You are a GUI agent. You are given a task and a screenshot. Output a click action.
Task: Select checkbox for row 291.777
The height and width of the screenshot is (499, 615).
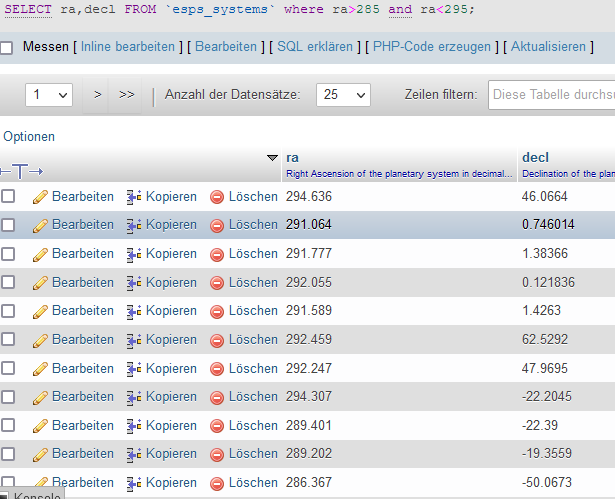tap(7, 253)
